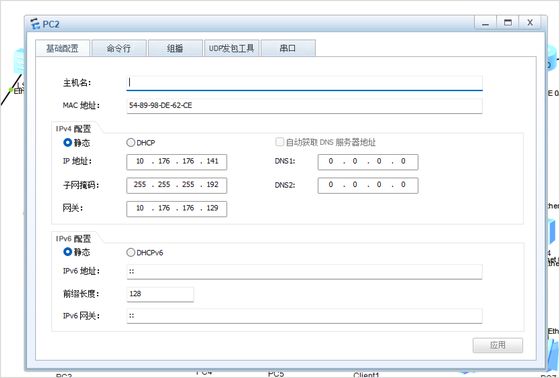Maximize the PC2 window
The image size is (560, 378).
click(x=508, y=23)
